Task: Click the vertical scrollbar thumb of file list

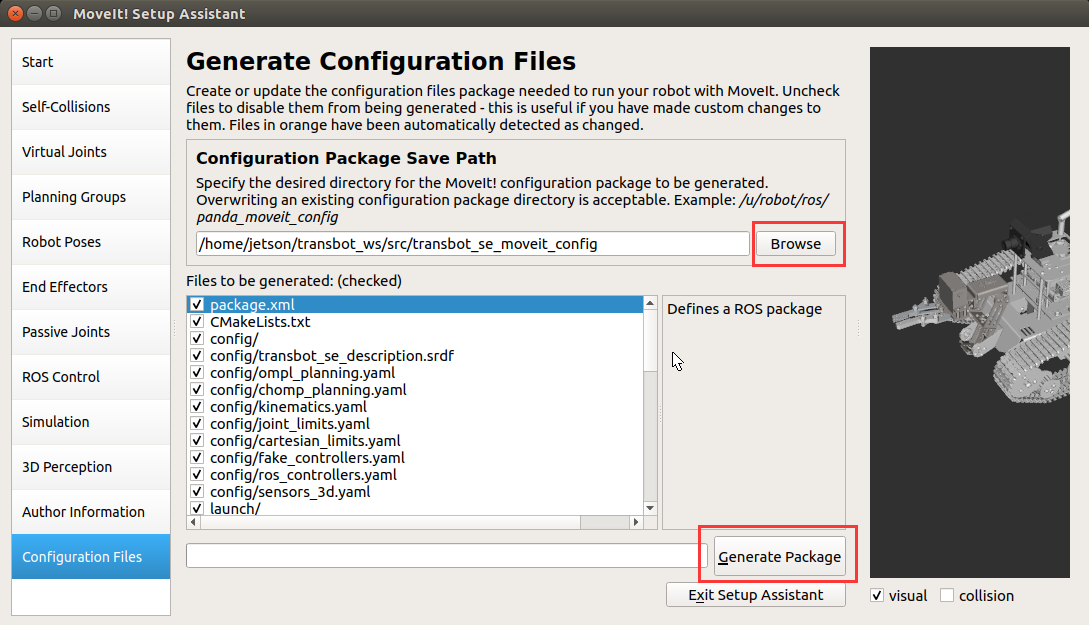Action: pos(650,340)
